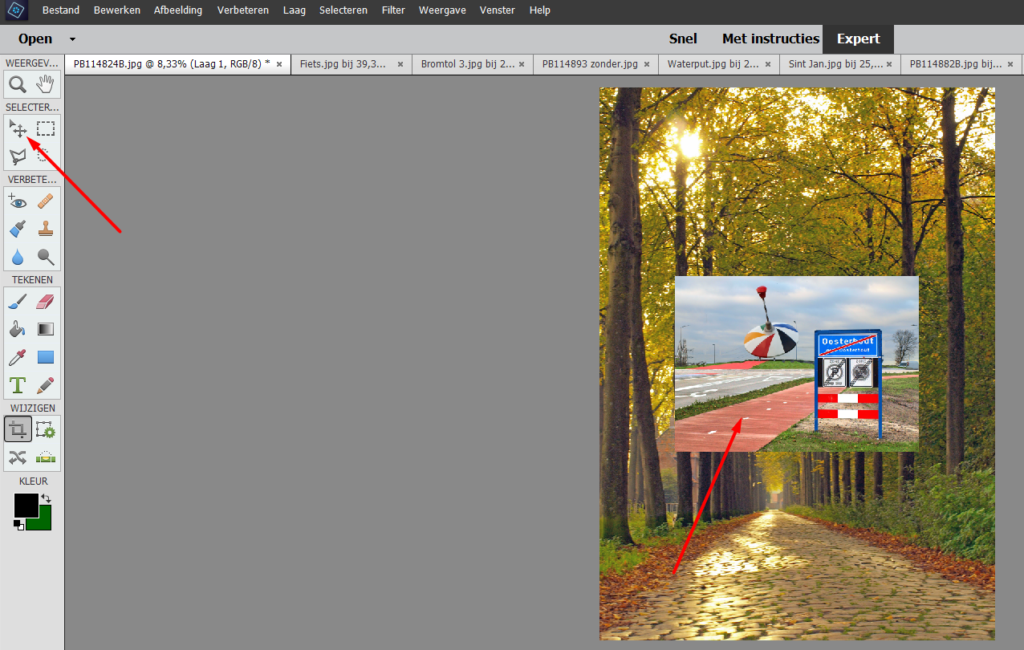
Task: Close the Bromtol 3.jpg tab
Action: 522,64
